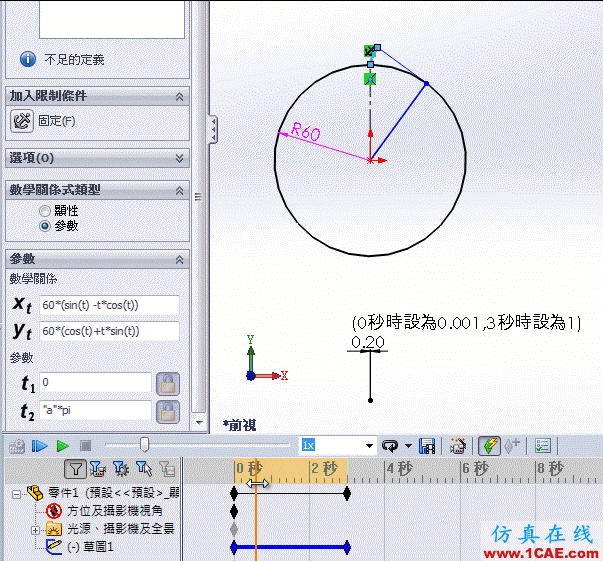Click the panel collapse handle arrows
603x561 pixels.
(x=213, y=130)
